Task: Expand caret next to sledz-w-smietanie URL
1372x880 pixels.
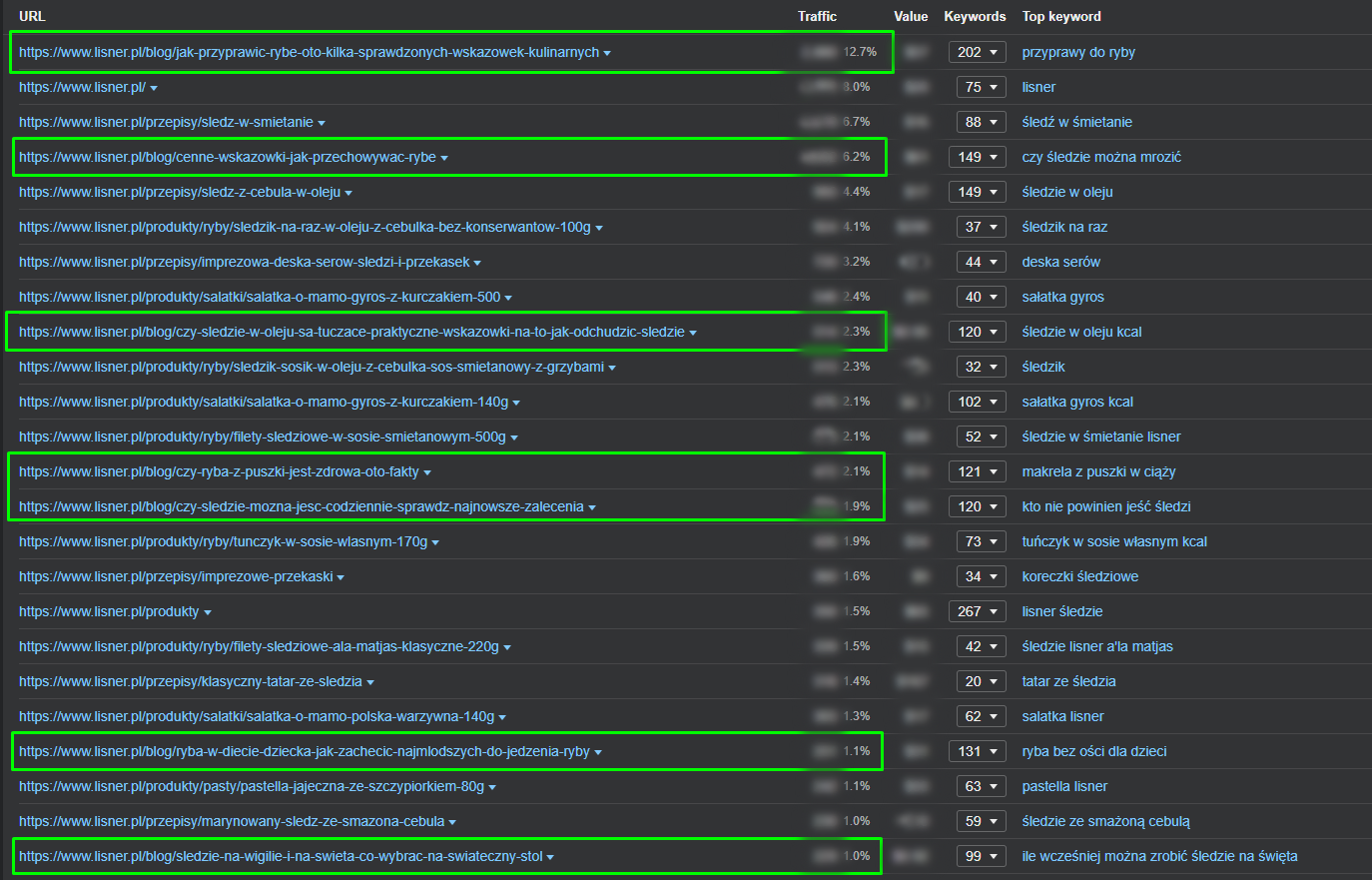Action: click(322, 123)
